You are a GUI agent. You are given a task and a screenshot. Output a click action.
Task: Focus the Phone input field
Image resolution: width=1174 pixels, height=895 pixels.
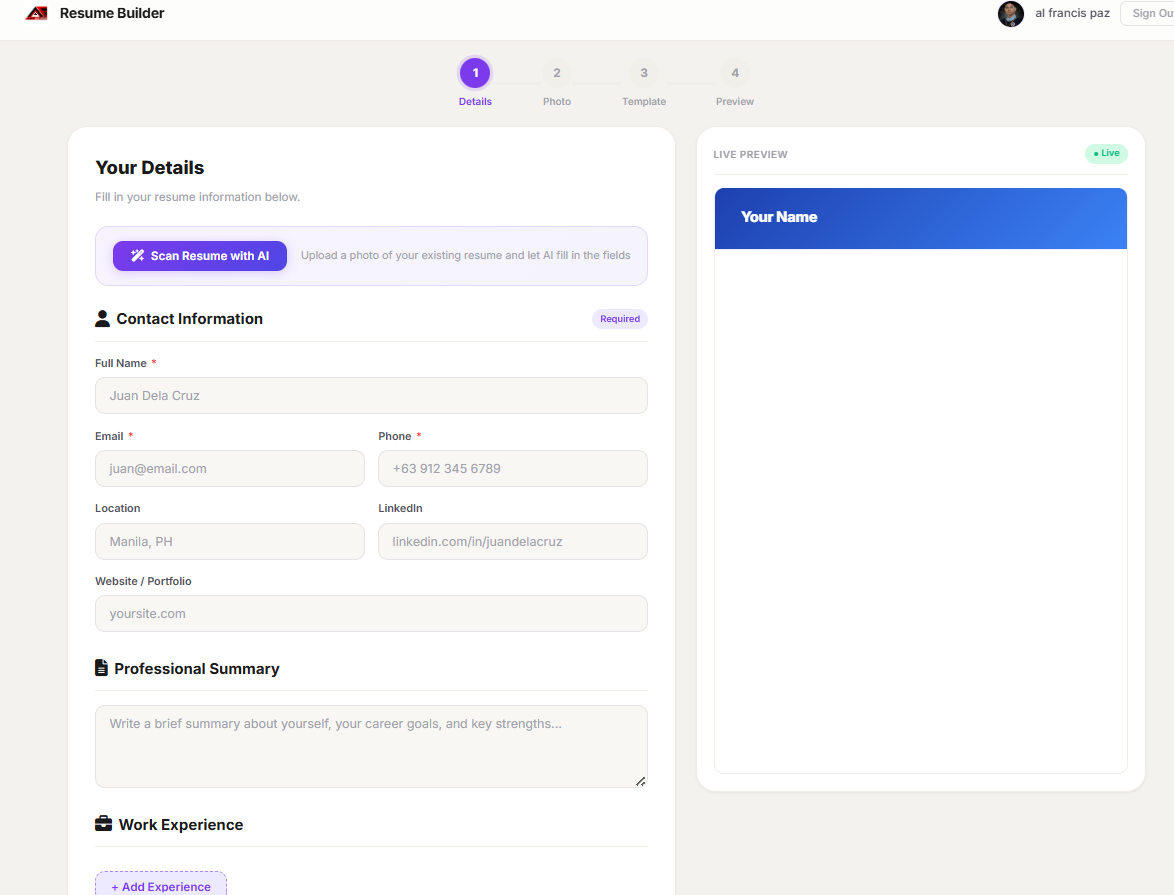pyautogui.click(x=513, y=469)
